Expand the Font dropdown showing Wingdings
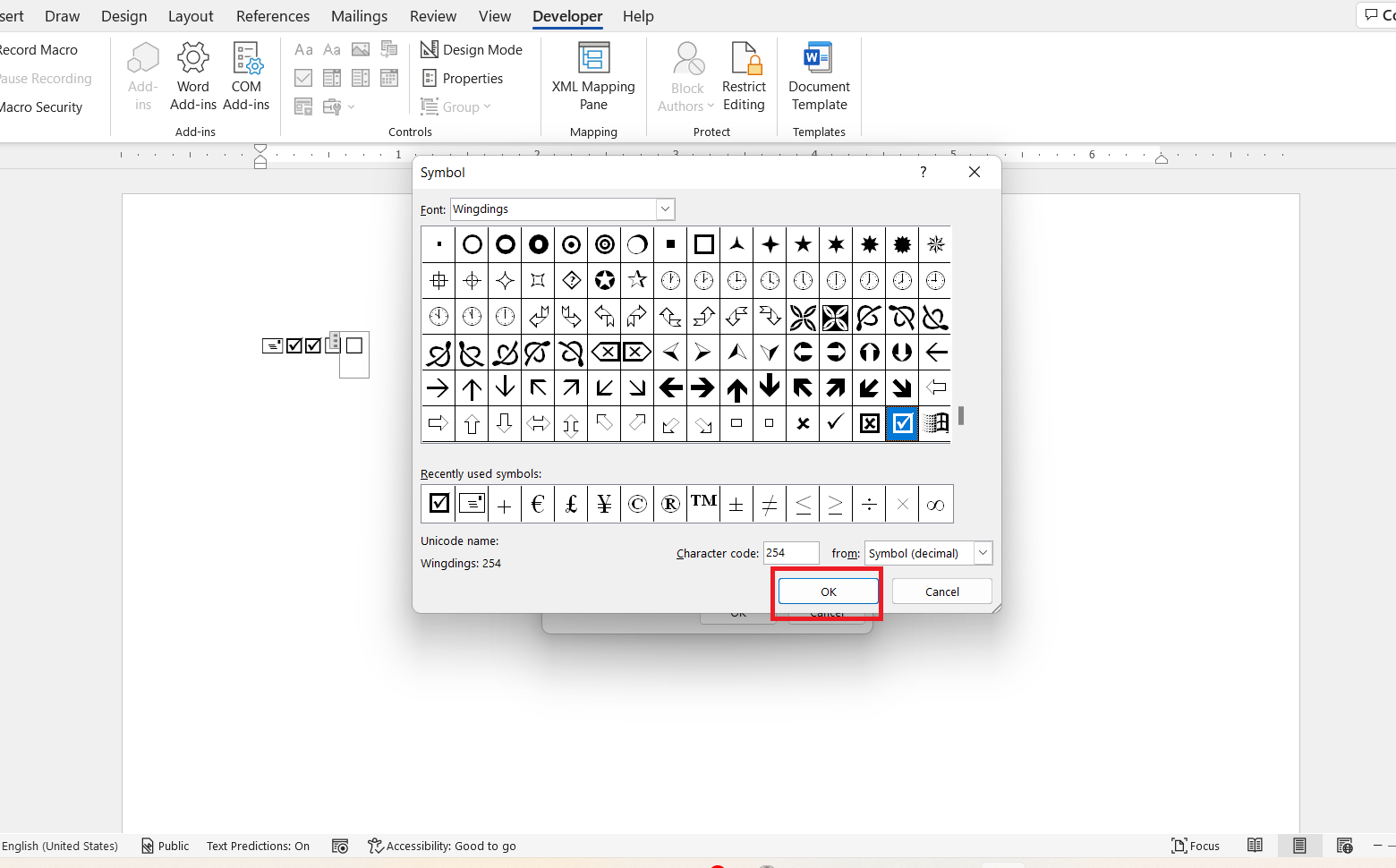Viewport: 1396px width, 868px height. pyautogui.click(x=665, y=209)
